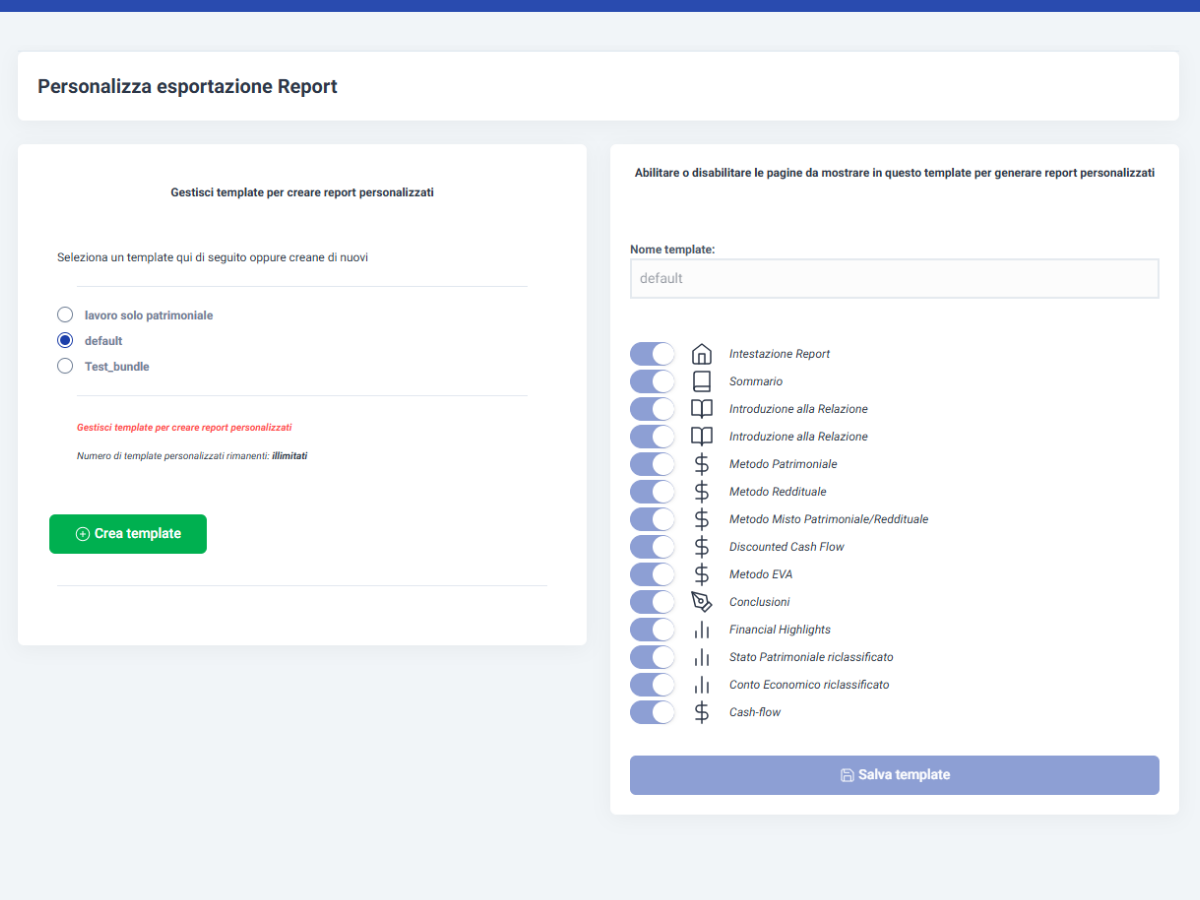Disable the Discounted Cash Flow toggle
1200x900 pixels.
653,547
